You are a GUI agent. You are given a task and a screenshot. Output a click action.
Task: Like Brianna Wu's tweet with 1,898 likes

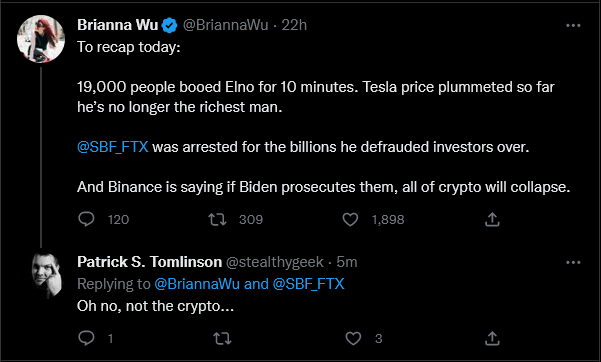350,219
